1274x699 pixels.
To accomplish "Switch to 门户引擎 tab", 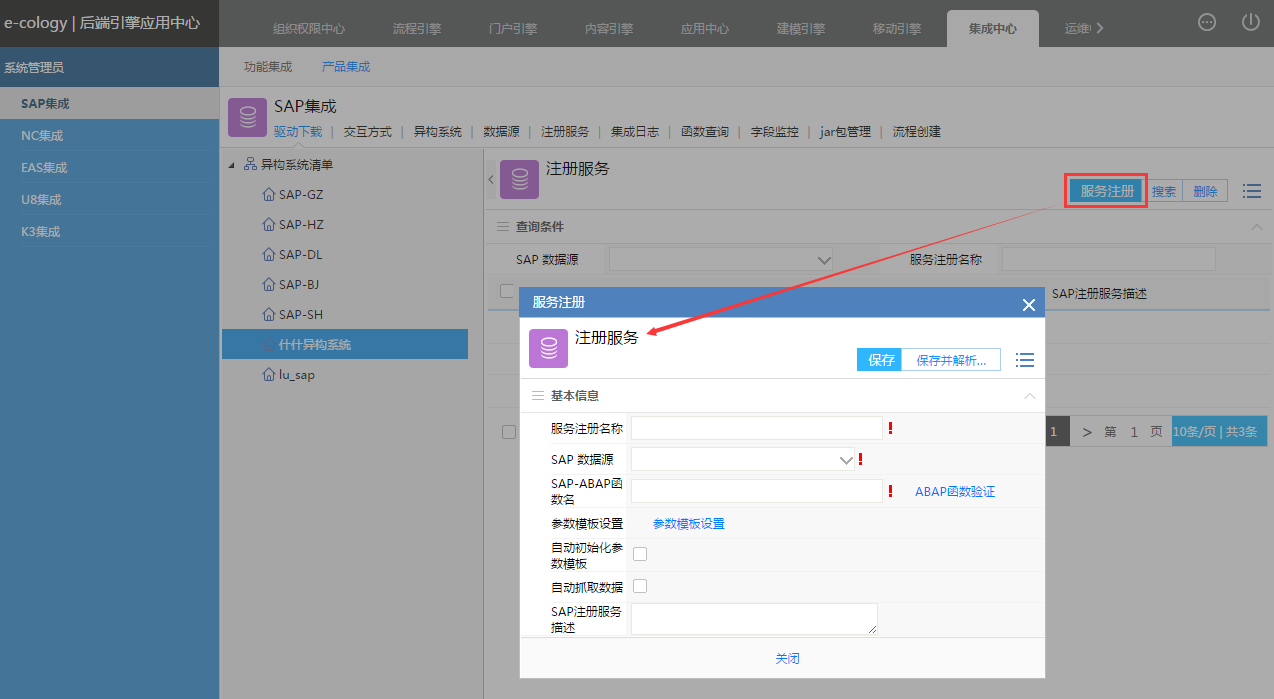I will (x=513, y=29).
